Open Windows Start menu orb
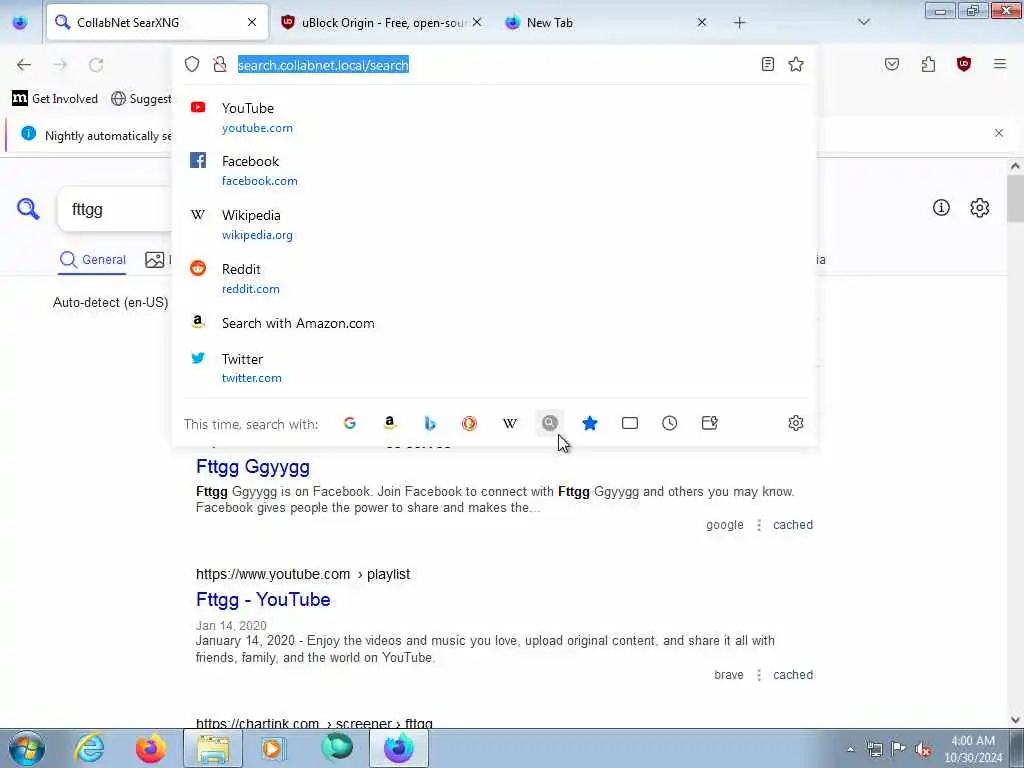The height and width of the screenshot is (768, 1024). pyautogui.click(x=27, y=748)
